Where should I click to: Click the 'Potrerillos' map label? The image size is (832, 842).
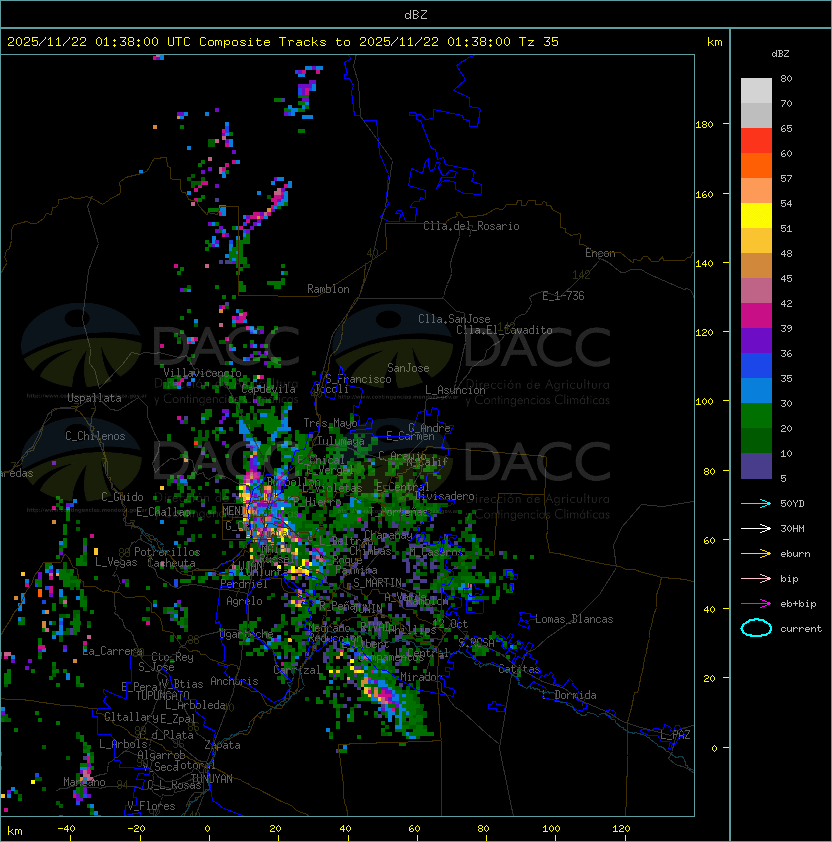(x=167, y=552)
